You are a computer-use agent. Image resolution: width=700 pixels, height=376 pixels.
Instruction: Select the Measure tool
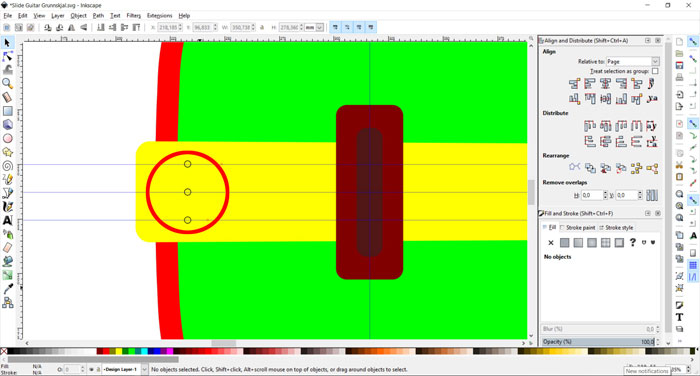(x=7, y=97)
